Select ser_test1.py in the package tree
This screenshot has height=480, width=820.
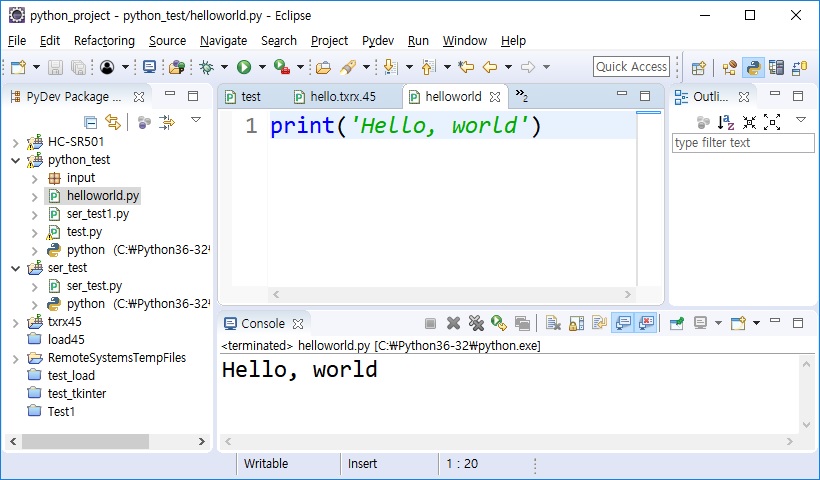tap(98, 214)
